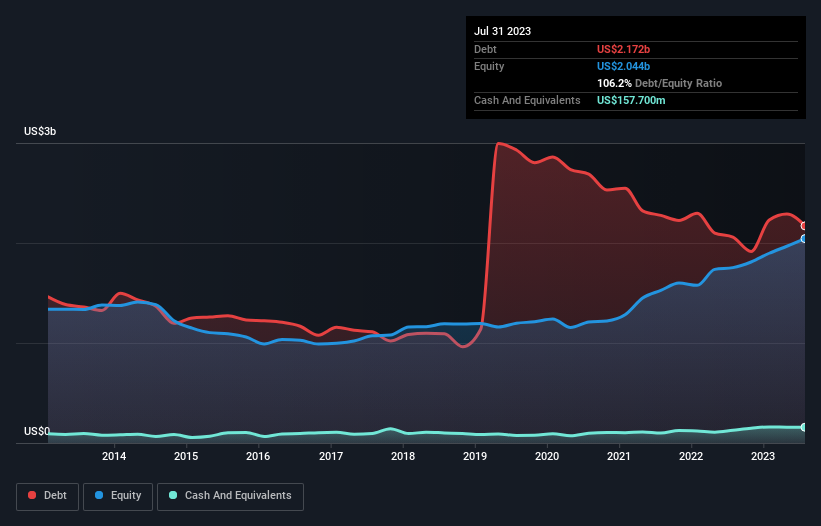Screen dimensions: 821x526
Task: Click the blue Equity endpoint marker
Action: [804, 239]
